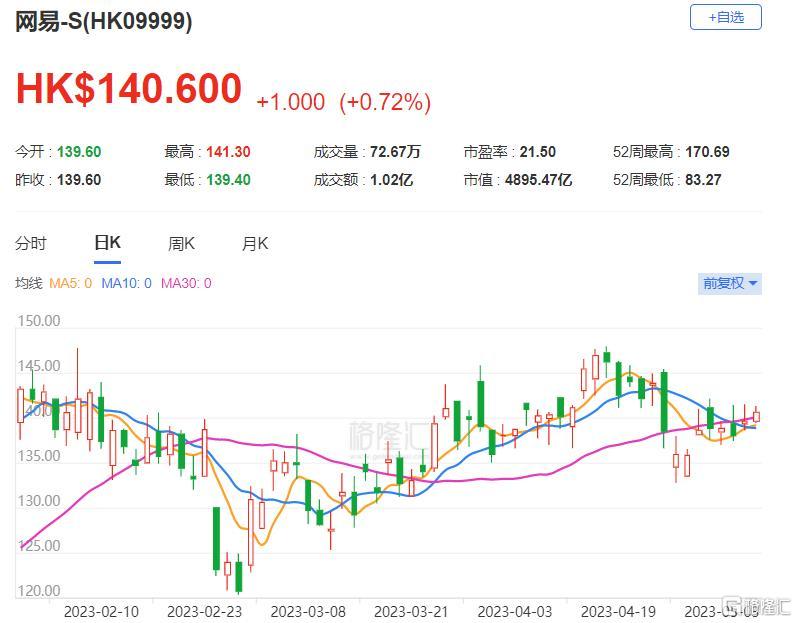Open the 月K monthly chart tab
The height and width of the screenshot is (623, 797).
(255, 243)
